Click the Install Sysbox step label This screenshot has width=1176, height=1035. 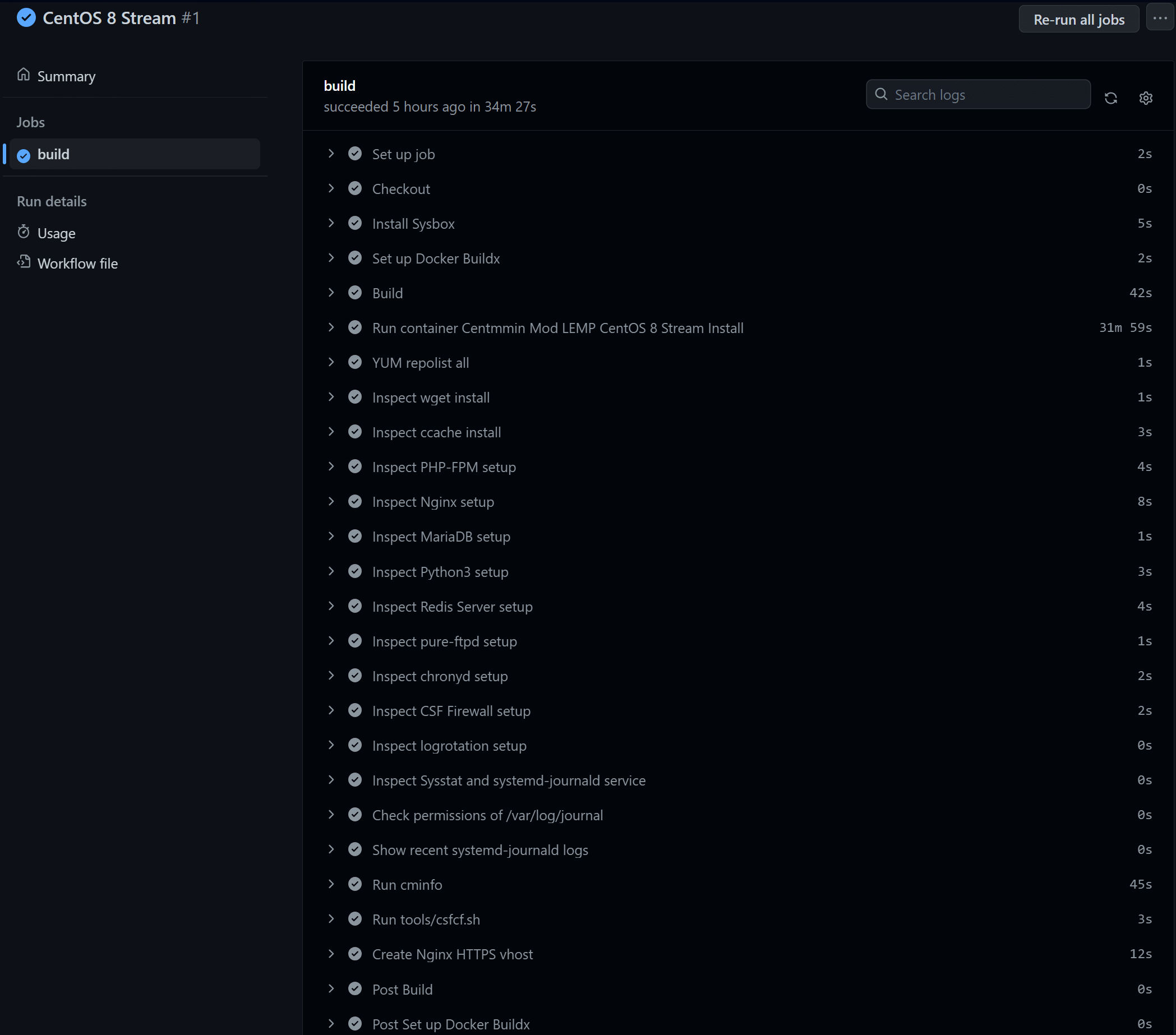coord(413,223)
